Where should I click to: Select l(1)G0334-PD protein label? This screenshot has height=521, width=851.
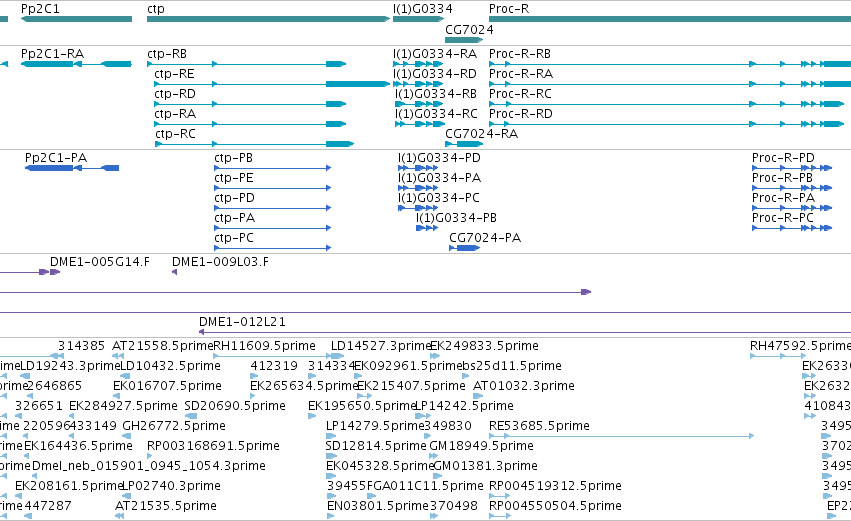[439, 158]
